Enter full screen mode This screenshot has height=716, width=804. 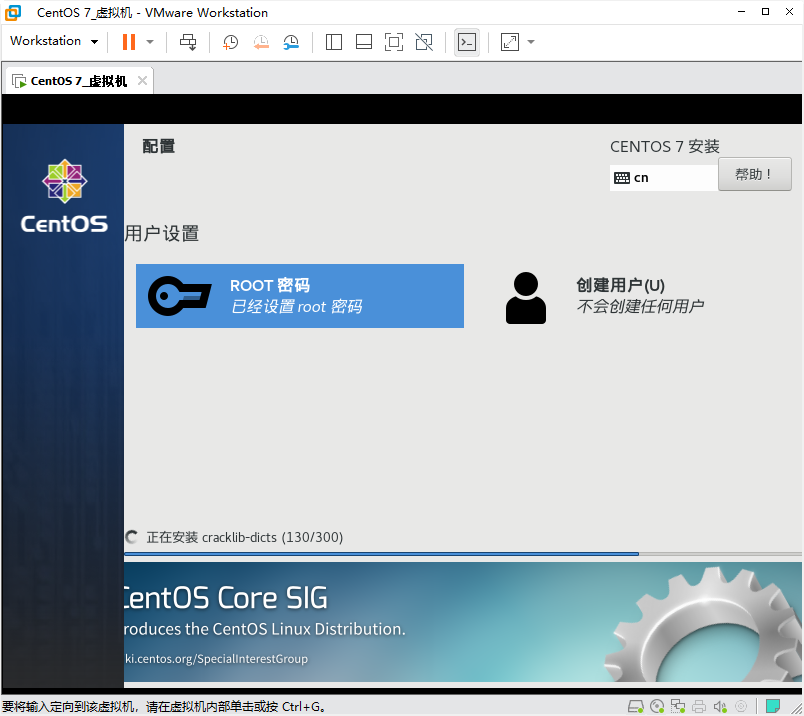[394, 42]
